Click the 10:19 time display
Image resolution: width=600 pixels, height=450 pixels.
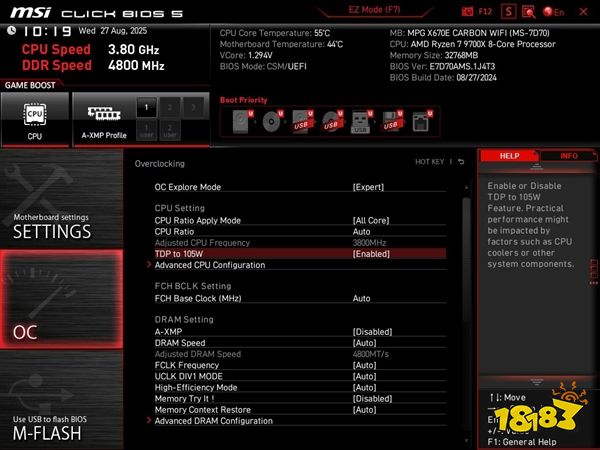(47, 31)
